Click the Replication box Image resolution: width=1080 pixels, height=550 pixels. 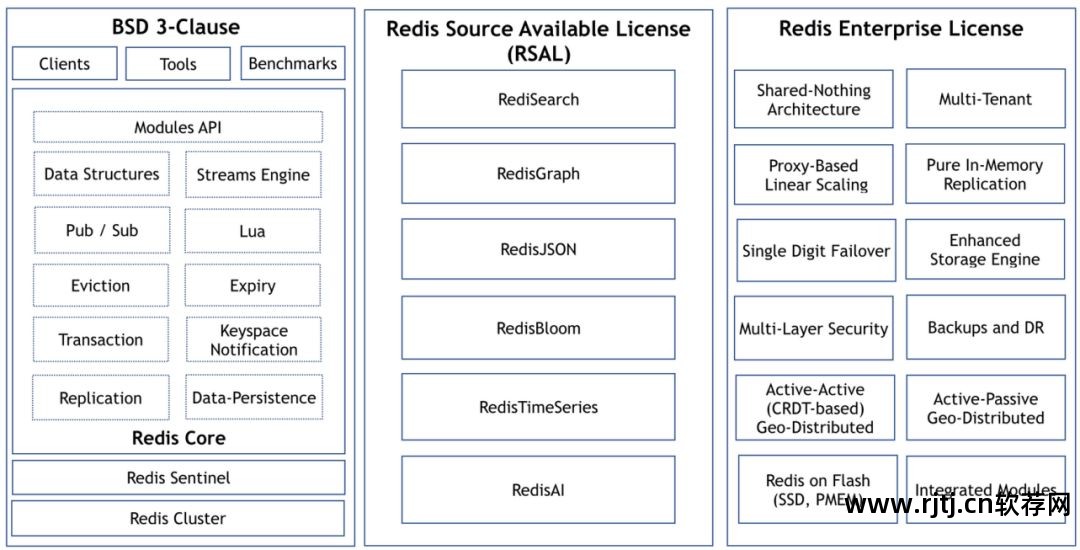click(101, 397)
